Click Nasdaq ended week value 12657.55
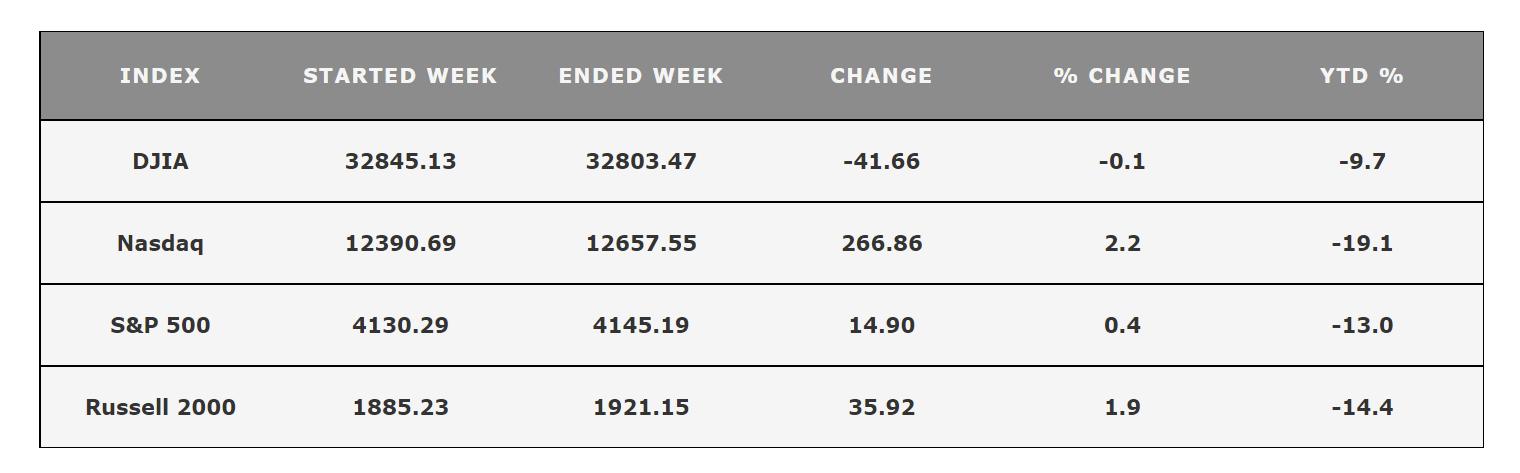 pos(641,243)
